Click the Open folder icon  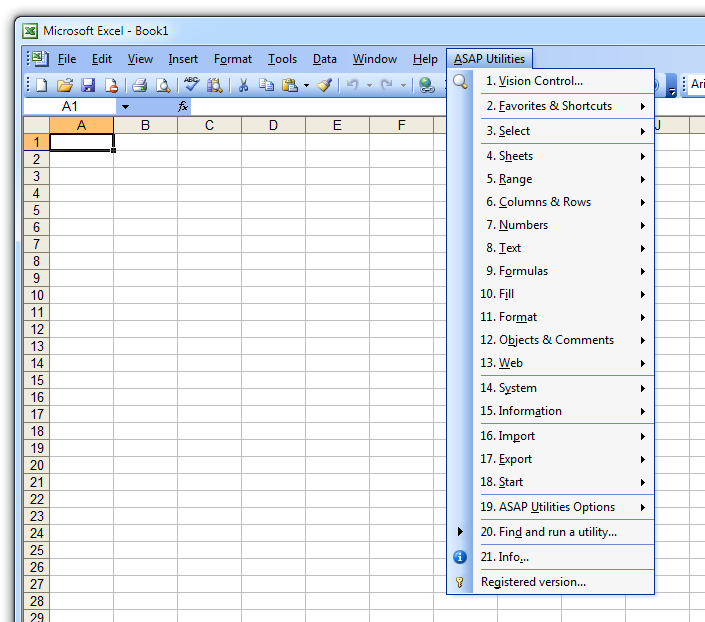(x=64, y=86)
